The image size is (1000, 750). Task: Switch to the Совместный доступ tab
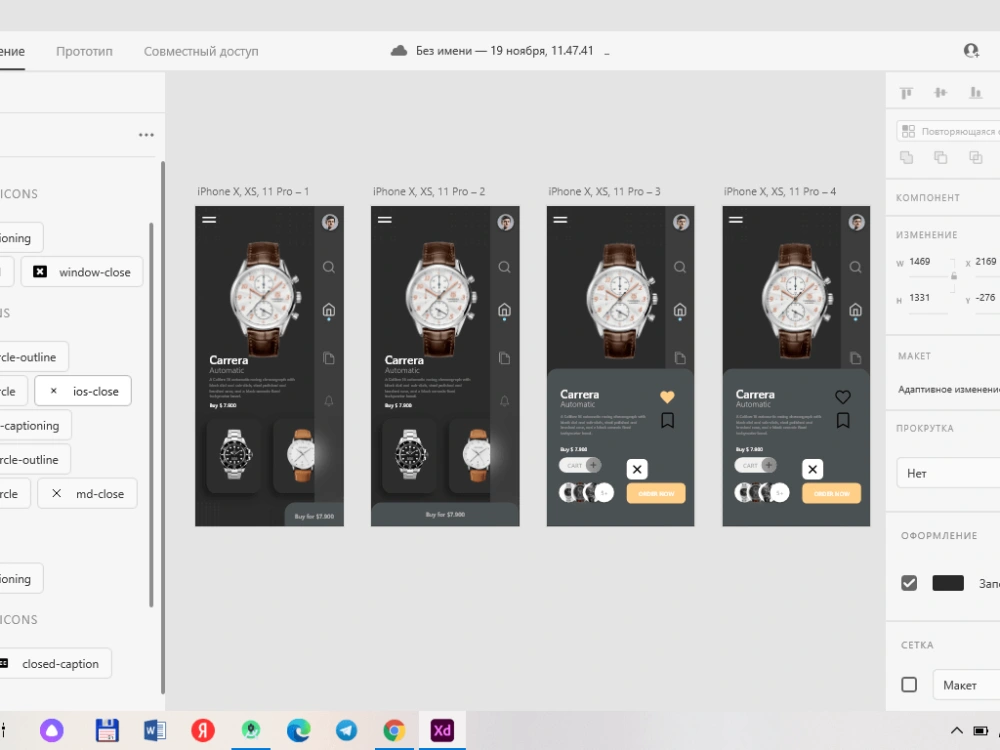click(x=200, y=50)
